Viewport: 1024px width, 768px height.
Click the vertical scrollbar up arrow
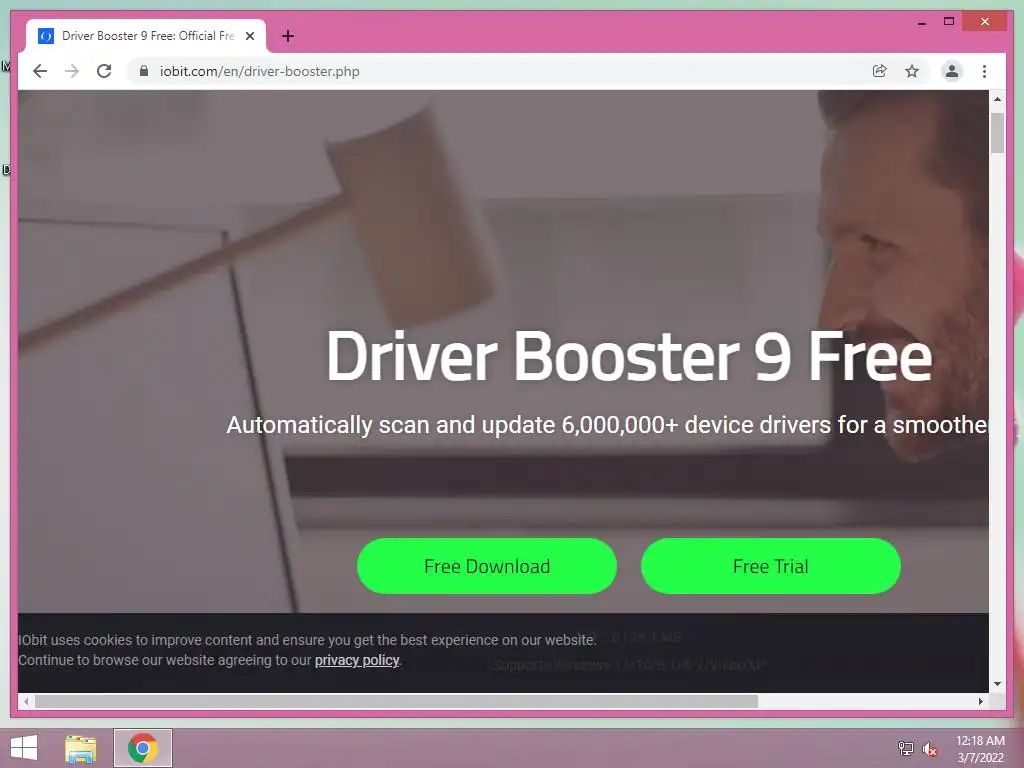coord(997,99)
